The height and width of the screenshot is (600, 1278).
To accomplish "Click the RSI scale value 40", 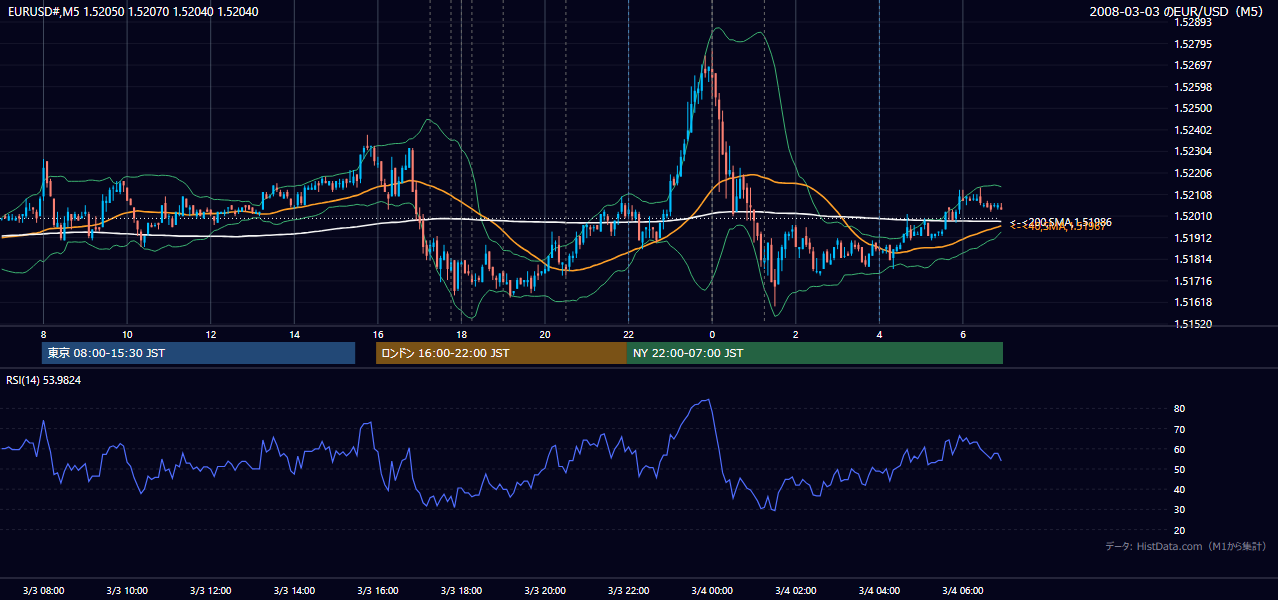I will click(x=1180, y=489).
